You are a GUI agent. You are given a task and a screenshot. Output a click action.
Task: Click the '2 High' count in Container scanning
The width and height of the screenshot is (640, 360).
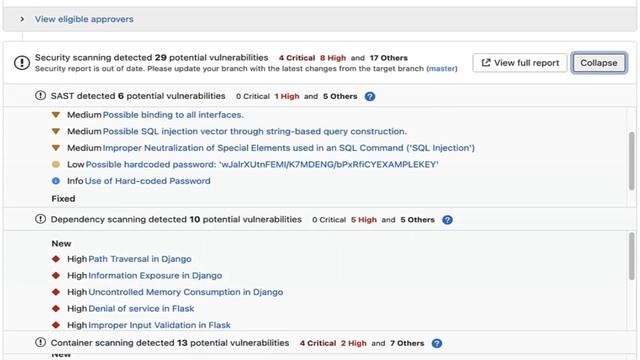coord(353,343)
